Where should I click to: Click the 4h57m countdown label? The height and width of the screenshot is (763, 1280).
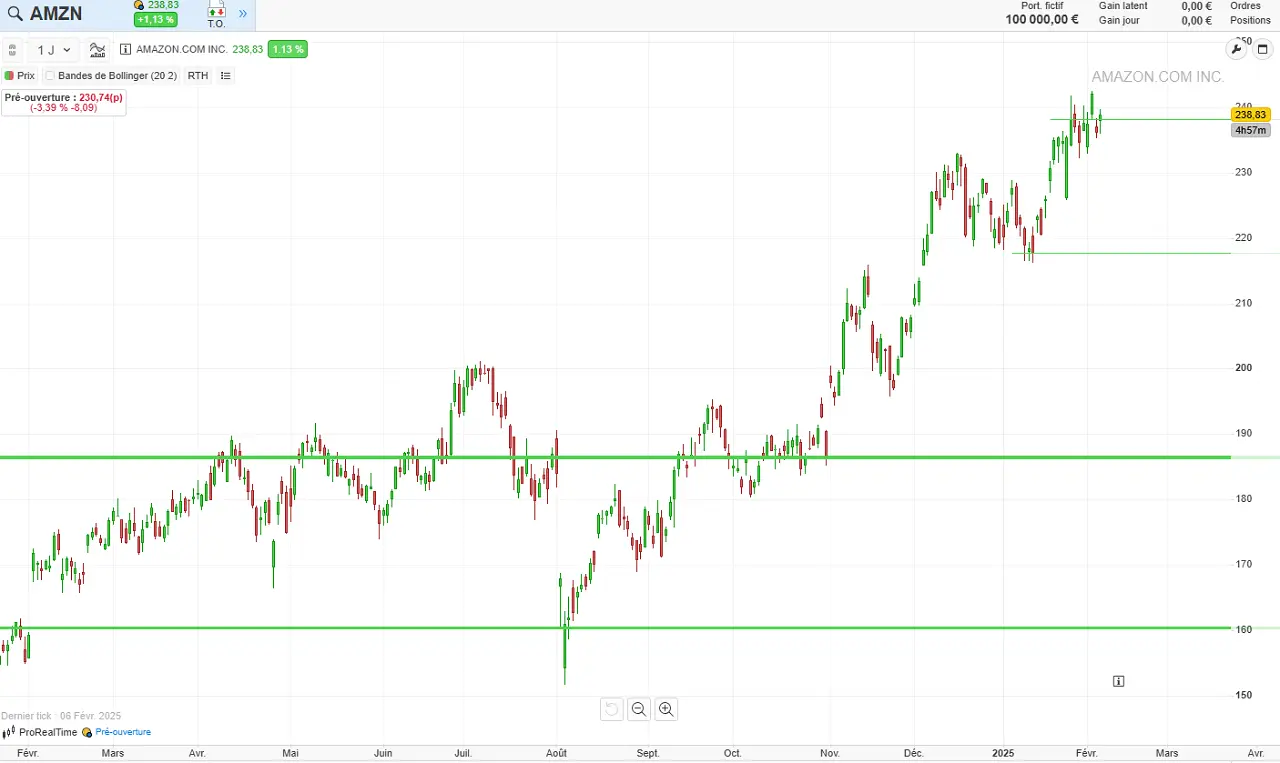click(x=1251, y=130)
